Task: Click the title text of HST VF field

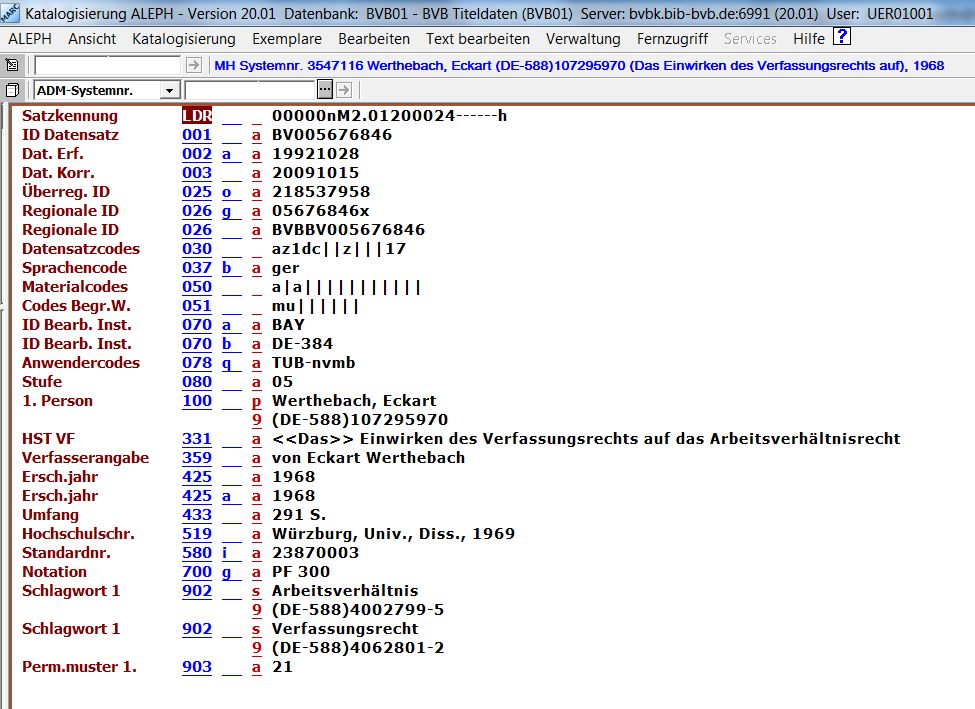Action: [586, 439]
